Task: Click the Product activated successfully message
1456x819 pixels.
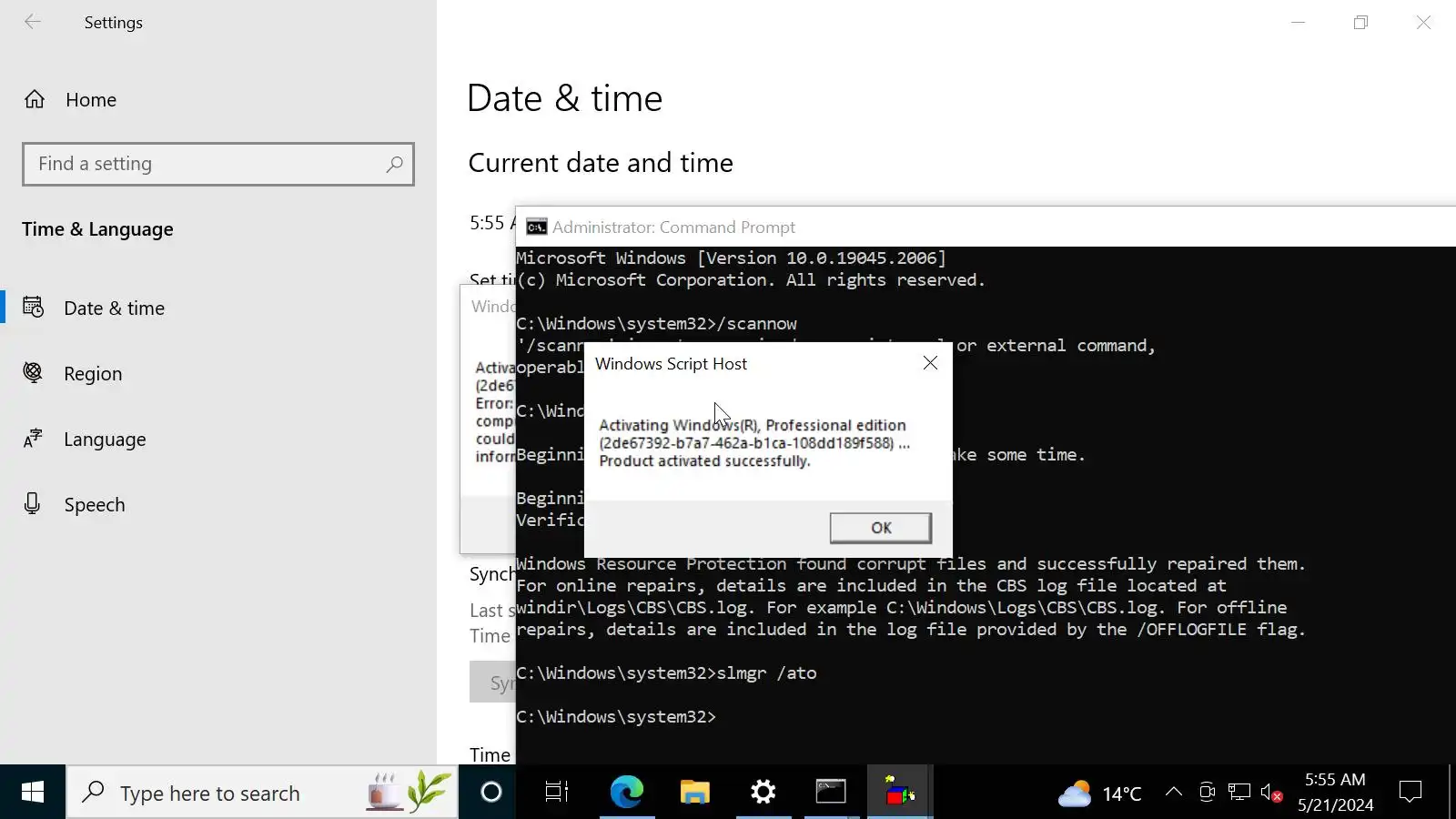Action: click(704, 461)
